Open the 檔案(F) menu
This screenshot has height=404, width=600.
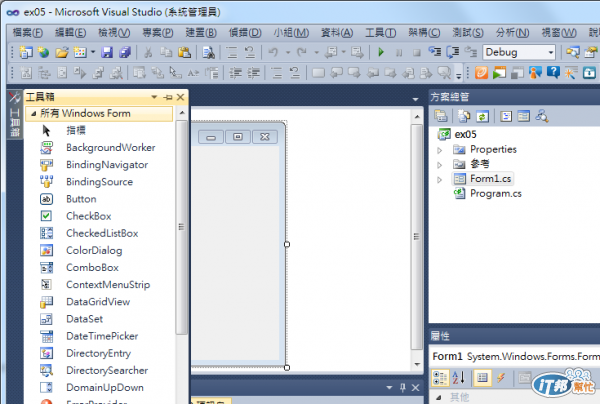click(x=28, y=33)
